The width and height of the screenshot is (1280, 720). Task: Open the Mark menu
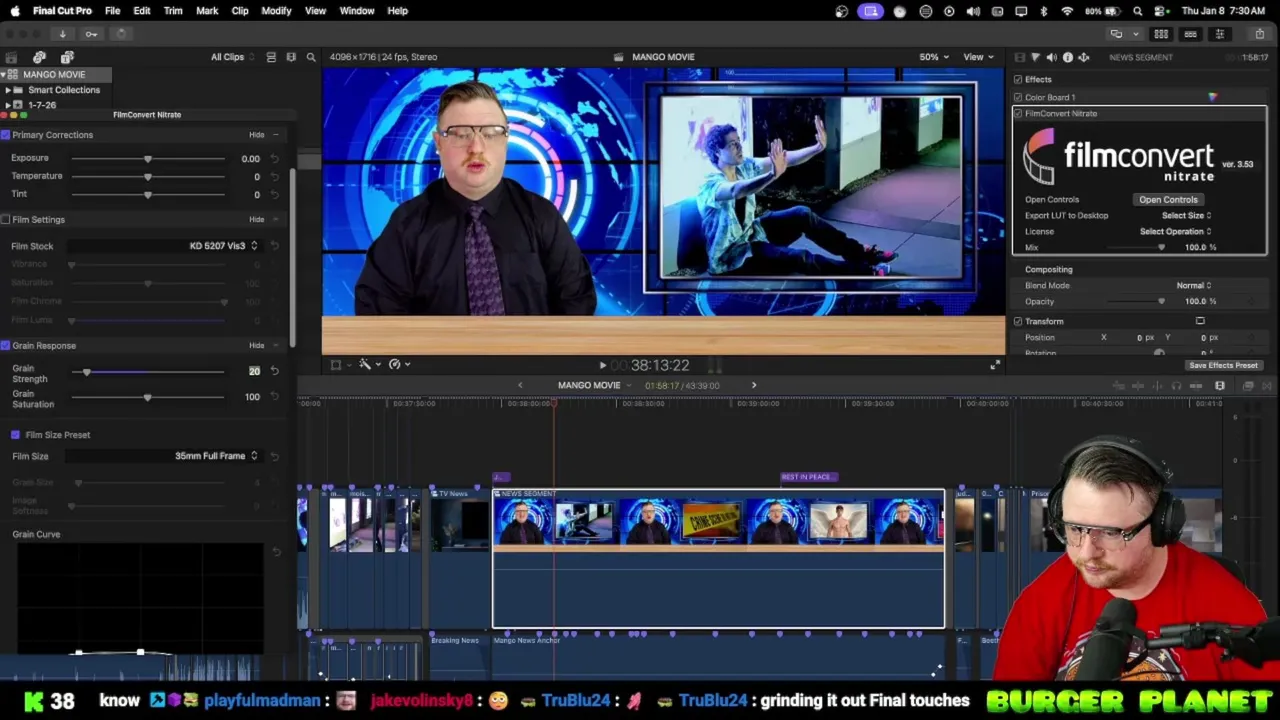click(207, 11)
